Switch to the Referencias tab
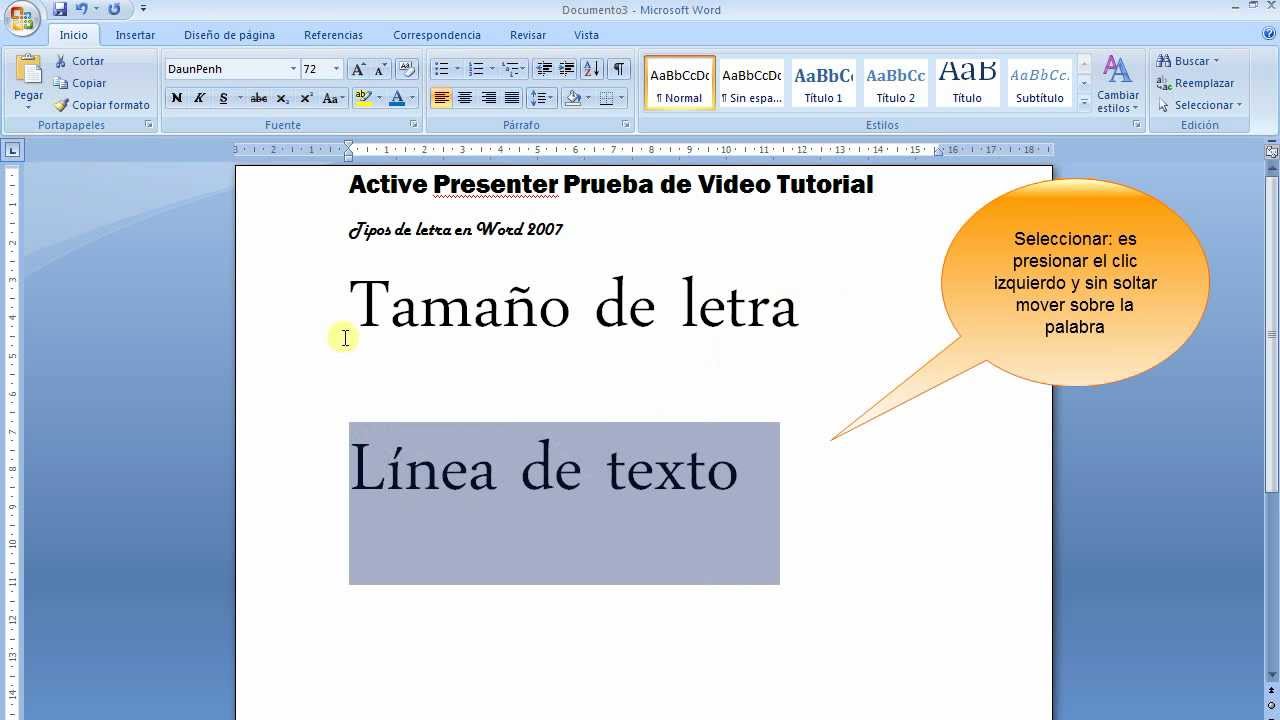 pyautogui.click(x=333, y=35)
